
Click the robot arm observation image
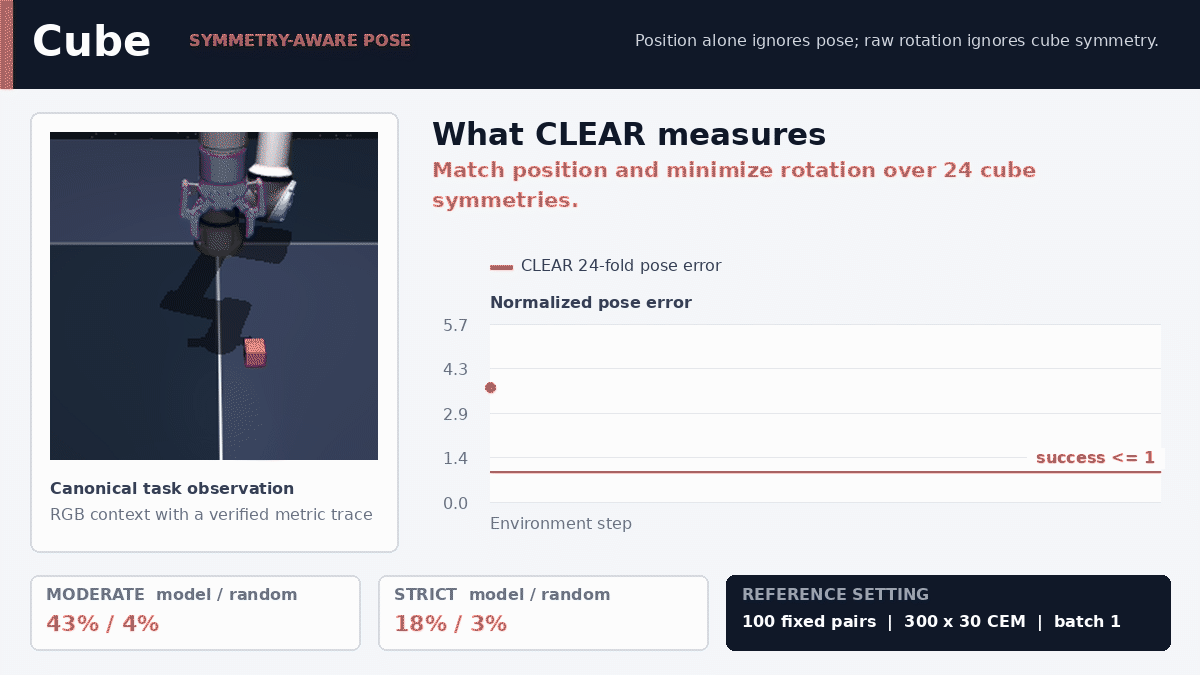[x=214, y=296]
